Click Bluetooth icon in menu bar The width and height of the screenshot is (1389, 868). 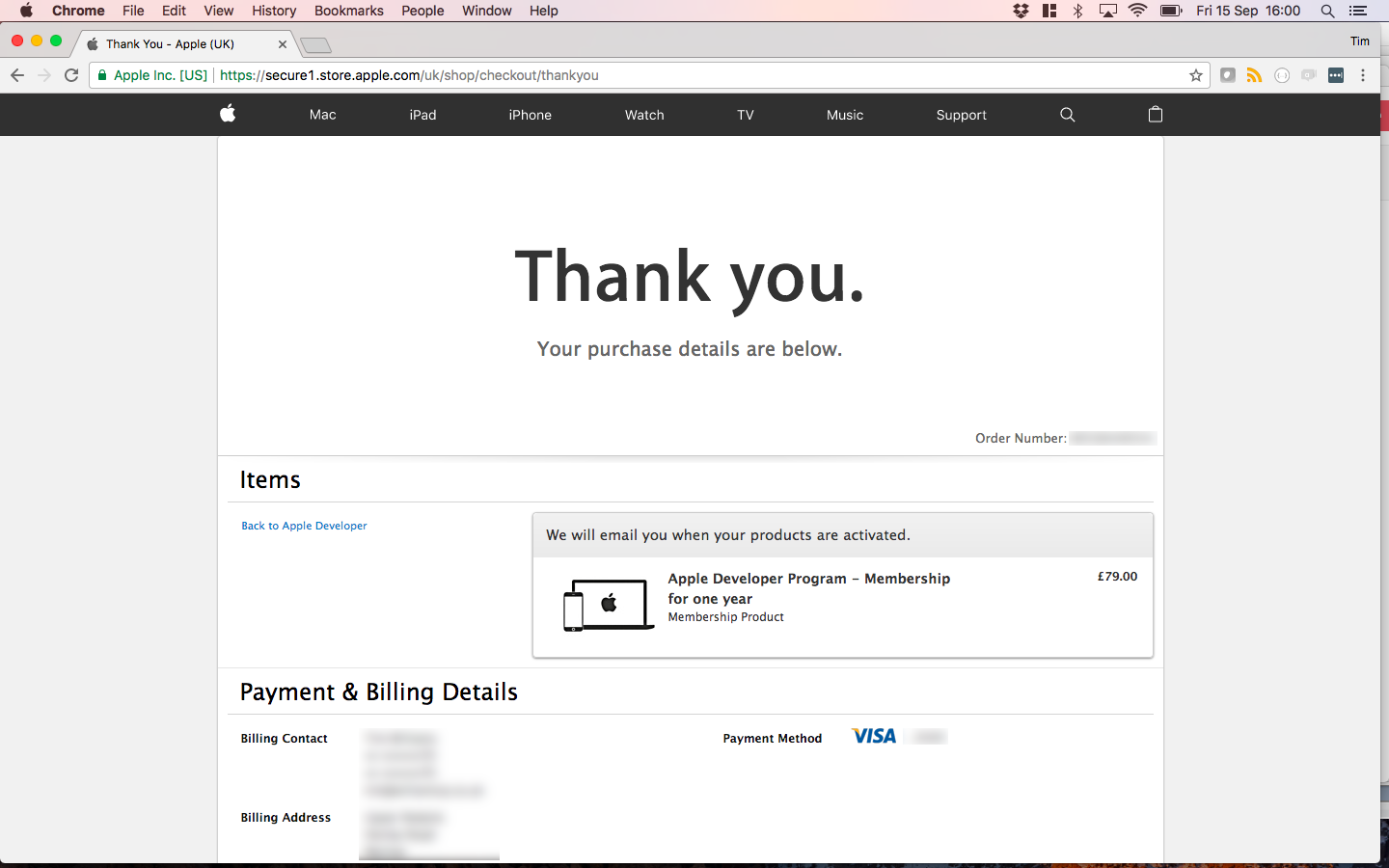click(1078, 11)
